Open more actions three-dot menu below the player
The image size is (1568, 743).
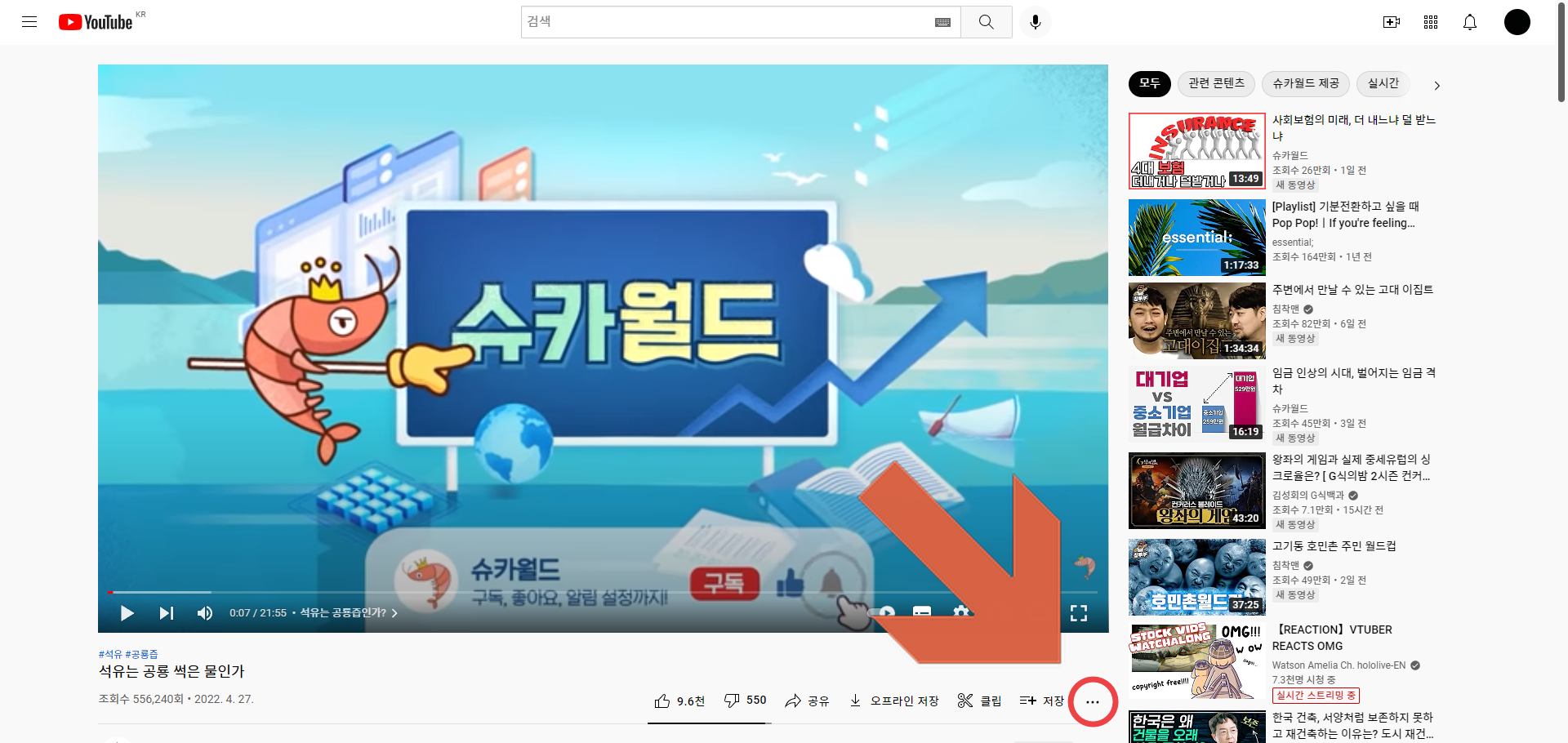(1093, 701)
